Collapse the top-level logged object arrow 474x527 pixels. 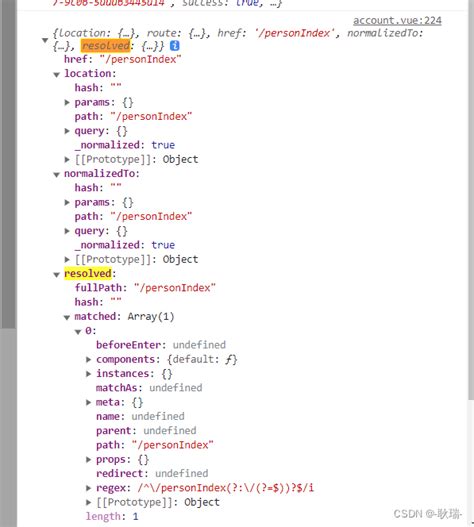45,40
